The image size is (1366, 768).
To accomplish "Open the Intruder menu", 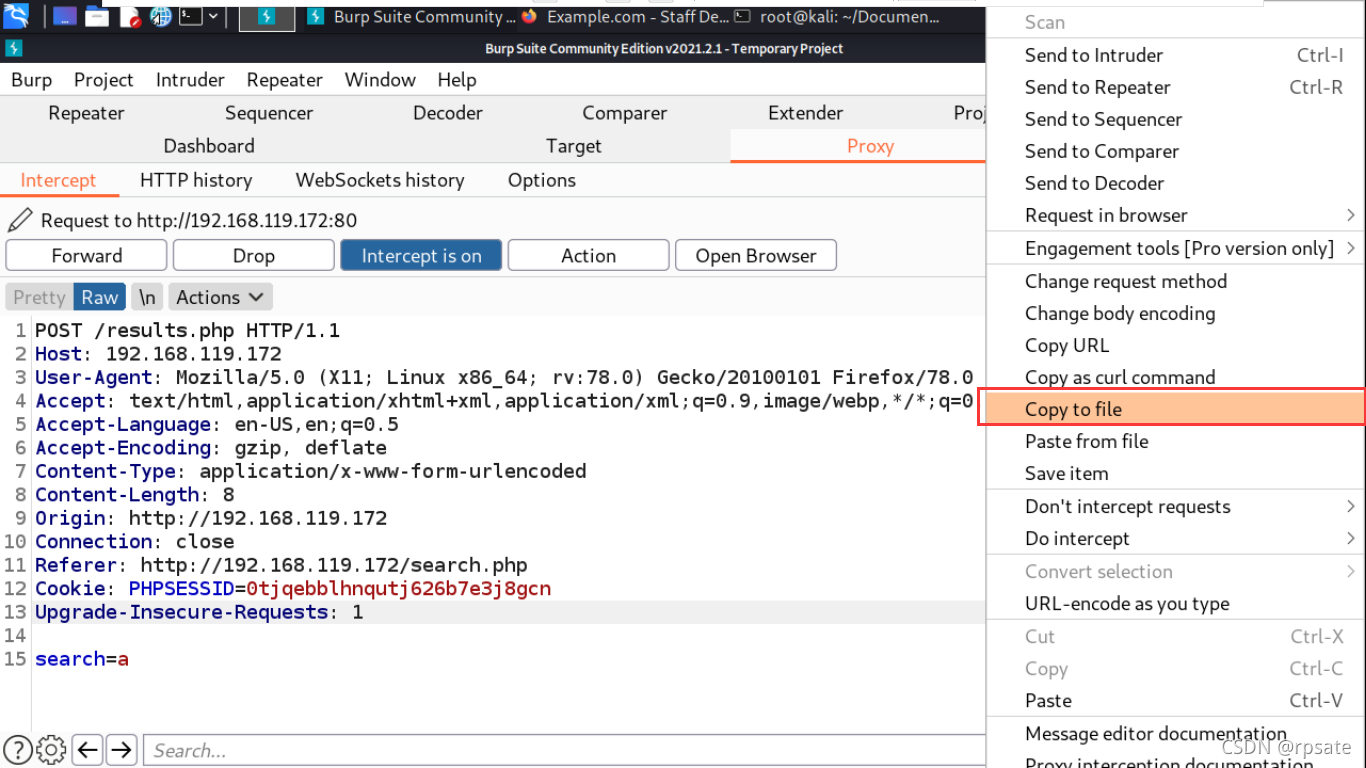I will (x=190, y=80).
